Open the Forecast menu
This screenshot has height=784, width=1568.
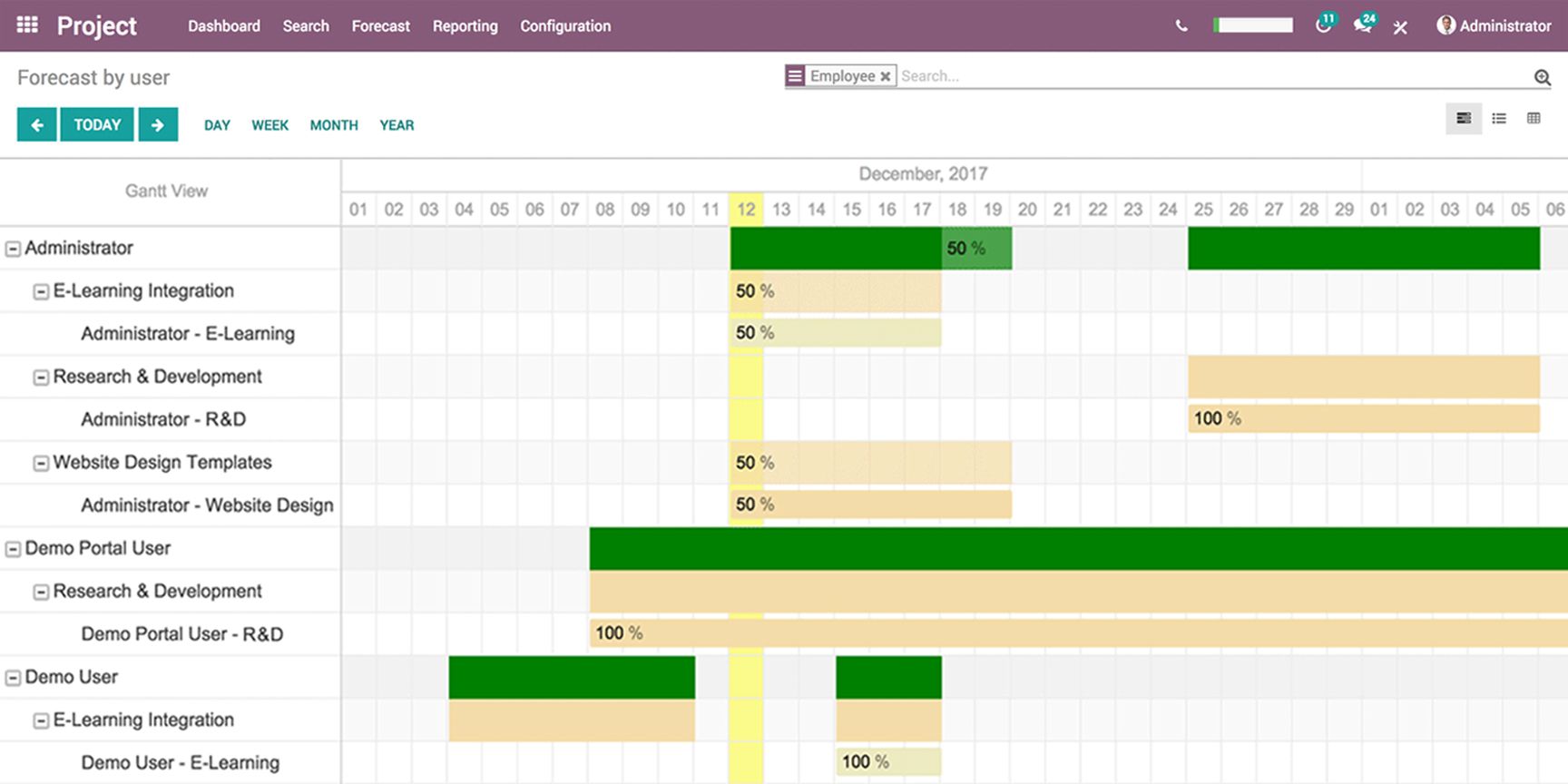(x=380, y=26)
